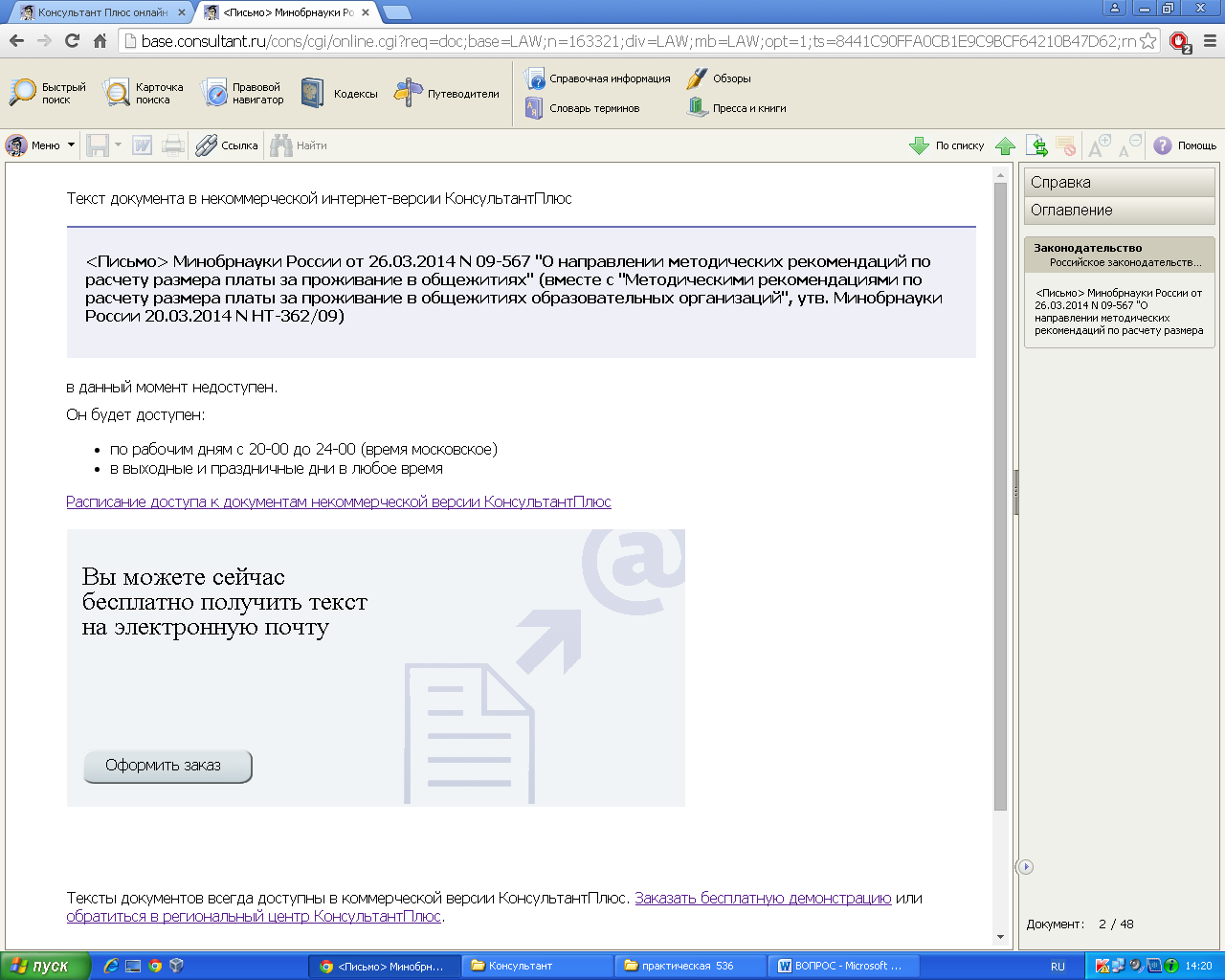Click the browser back arrow
The width and height of the screenshot is (1225, 980).
(x=16, y=41)
